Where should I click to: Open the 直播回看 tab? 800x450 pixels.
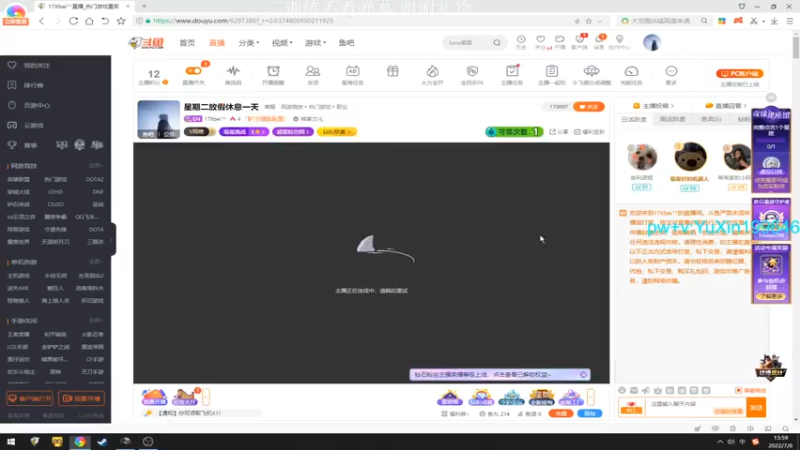point(726,106)
